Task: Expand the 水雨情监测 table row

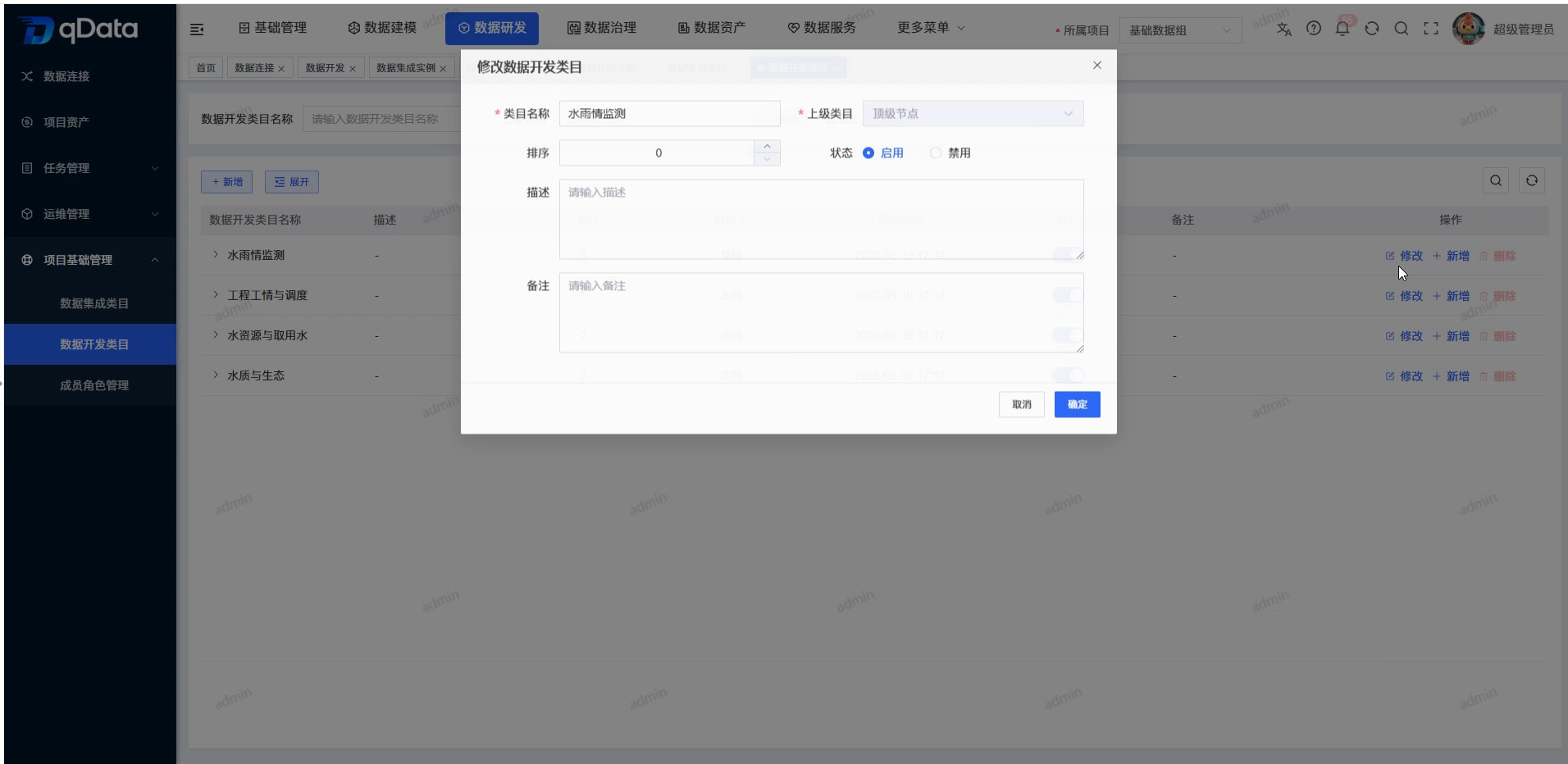Action: (216, 255)
